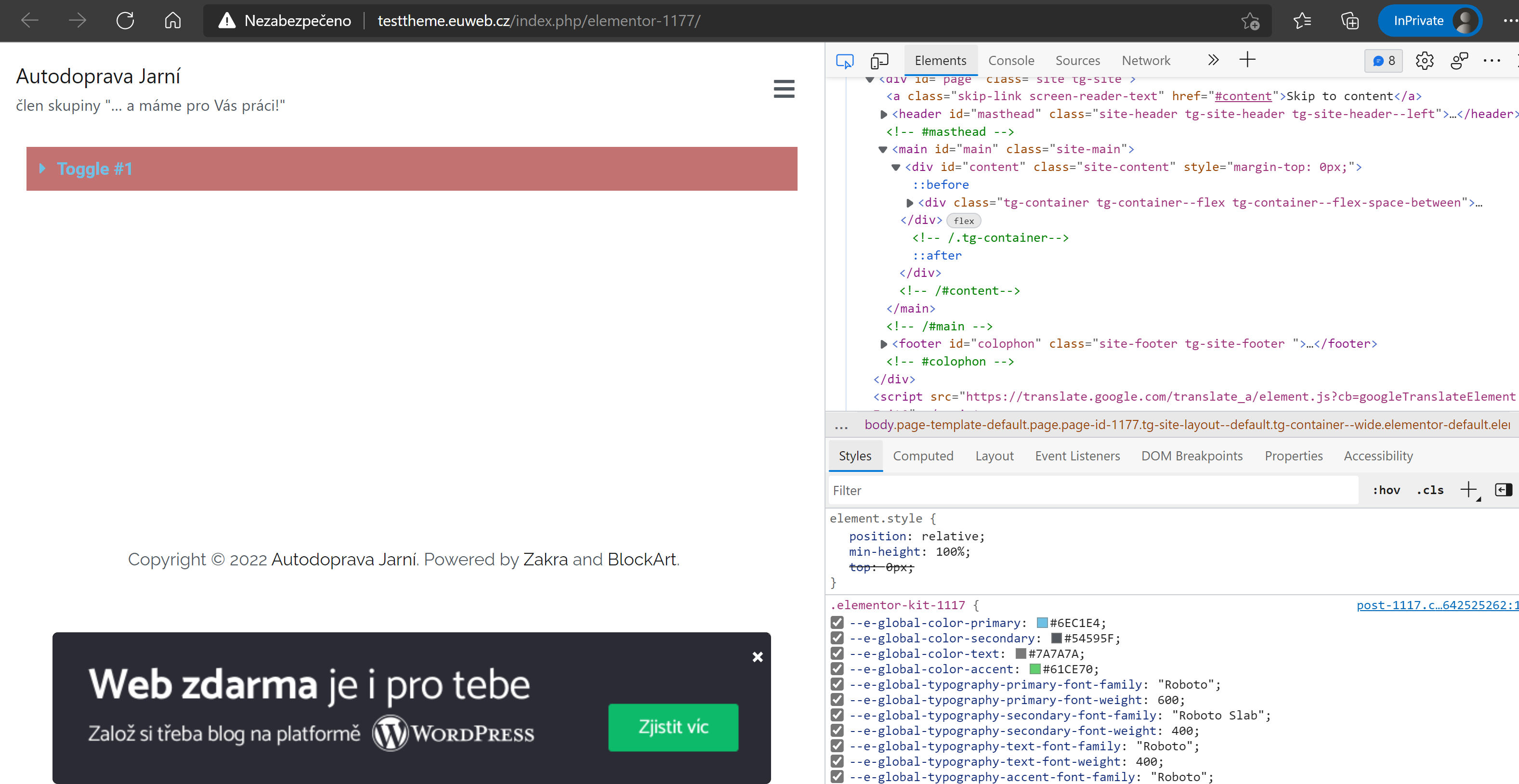This screenshot has width=1519, height=784.
Task: Uncheck the --e-global-color-primary property
Action: pos(837,623)
